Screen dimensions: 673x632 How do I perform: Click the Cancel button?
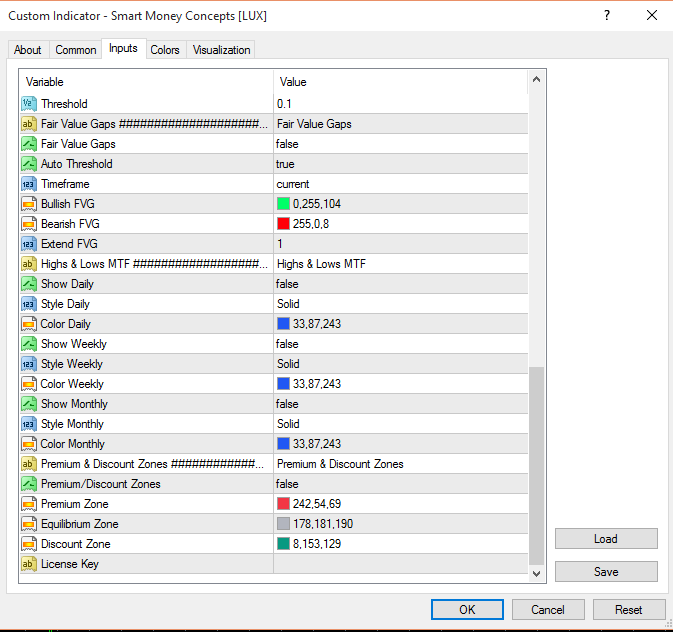tap(548, 610)
